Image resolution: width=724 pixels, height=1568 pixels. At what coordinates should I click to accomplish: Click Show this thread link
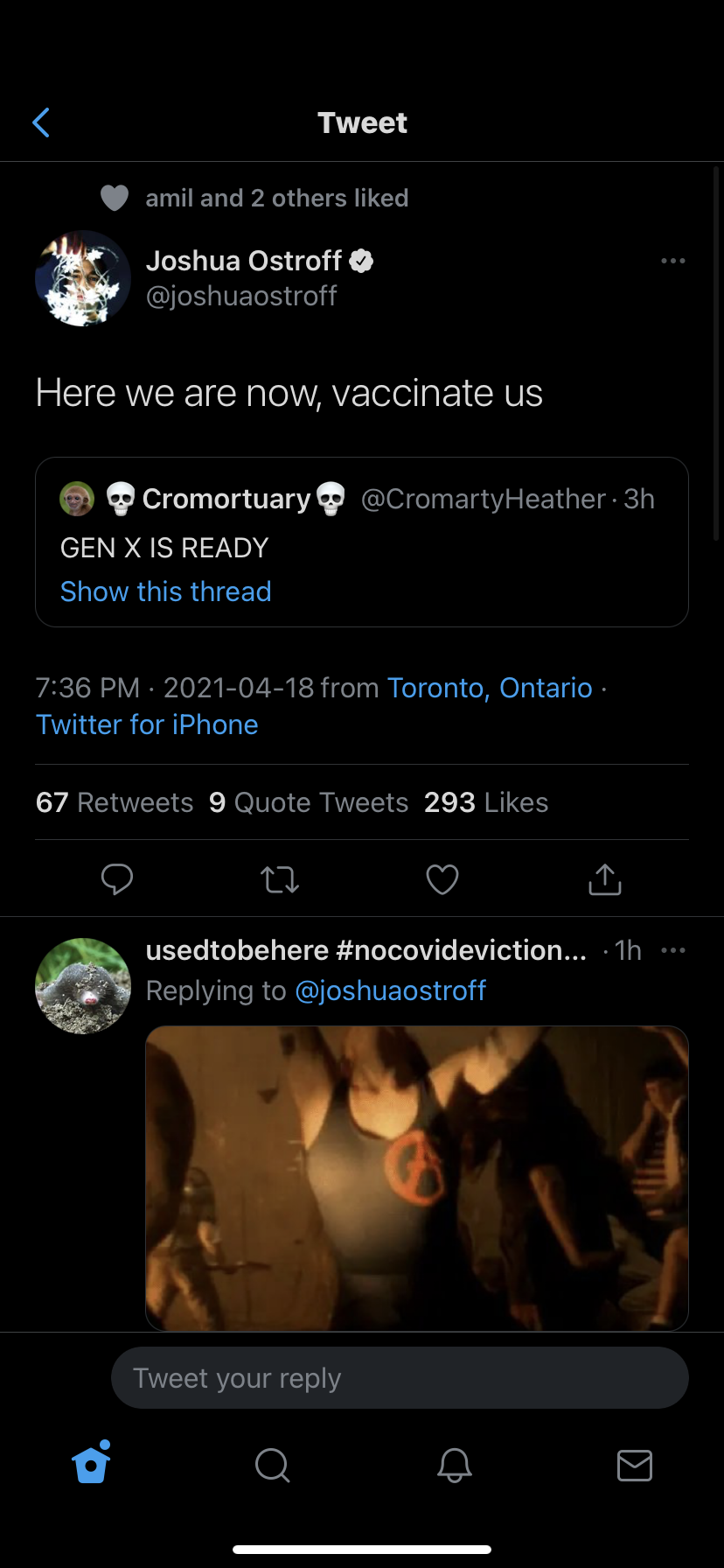[166, 591]
